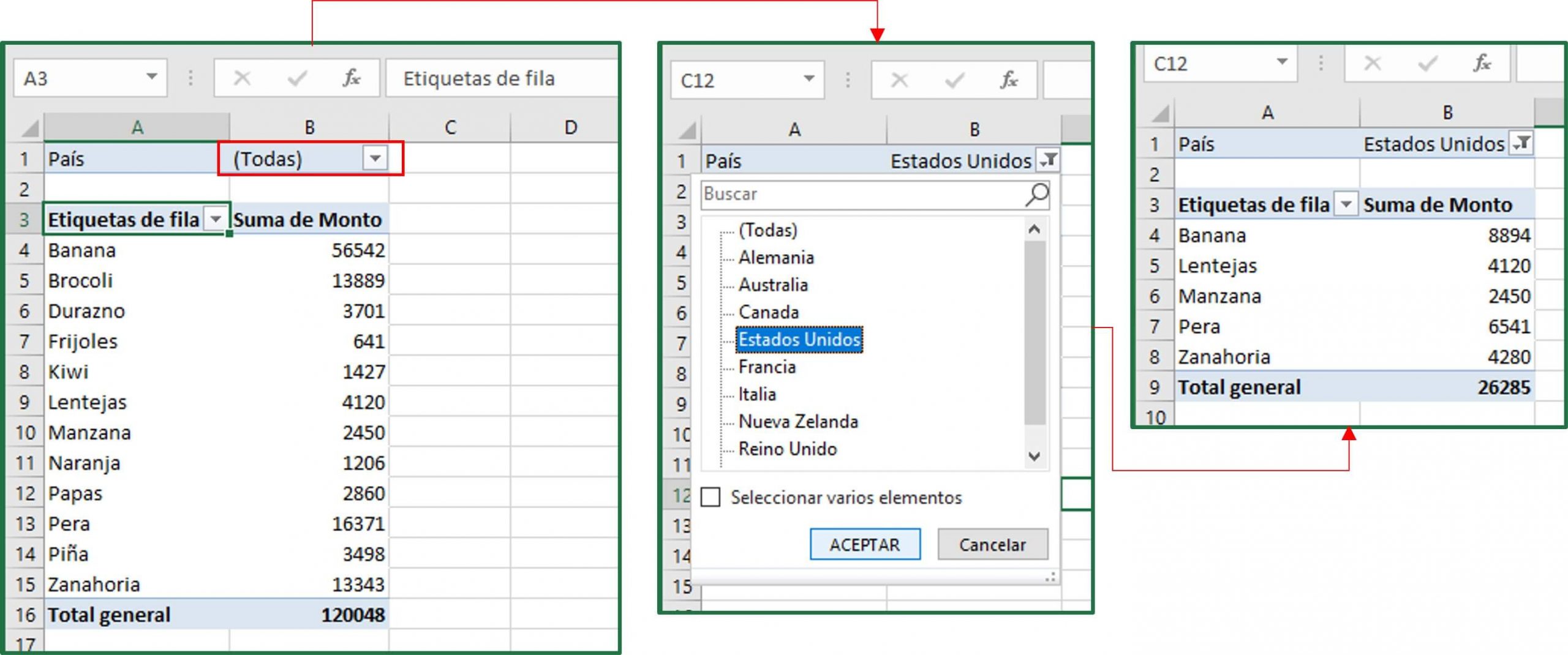
Task: Click the Cancel X icon in formula bar
Action: [243, 78]
